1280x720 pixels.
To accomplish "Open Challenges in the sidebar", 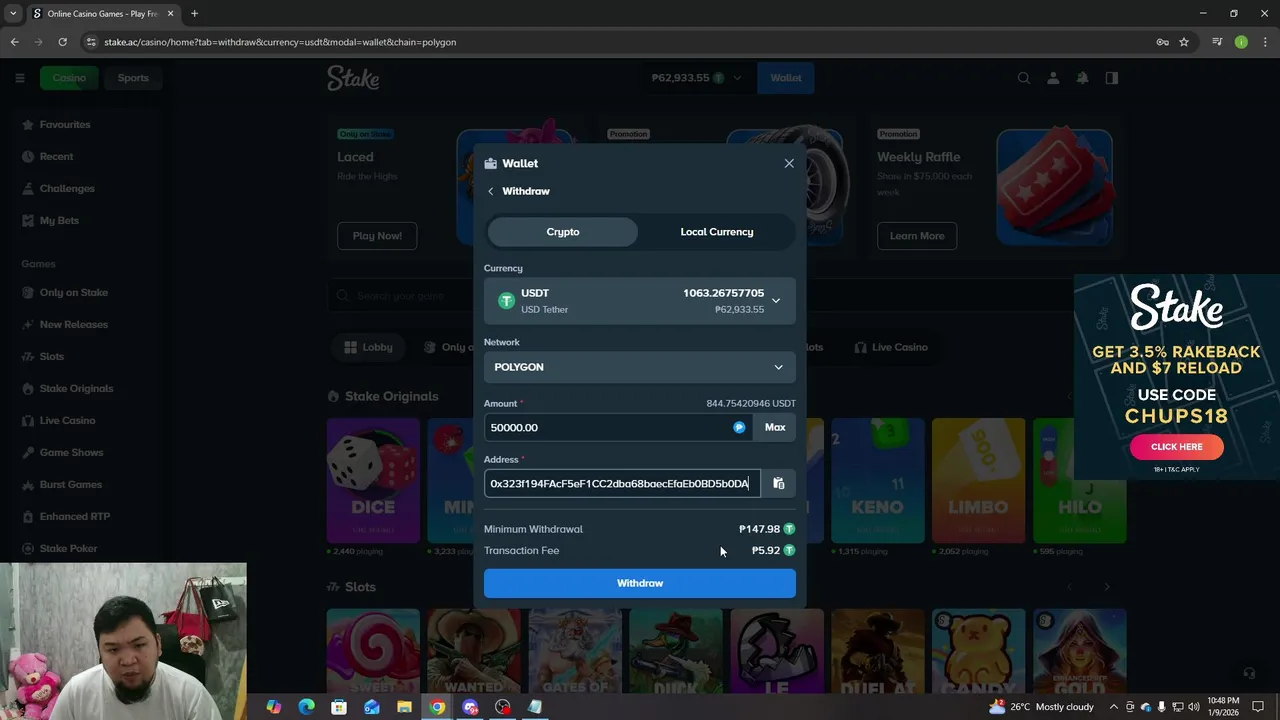I will (67, 189).
